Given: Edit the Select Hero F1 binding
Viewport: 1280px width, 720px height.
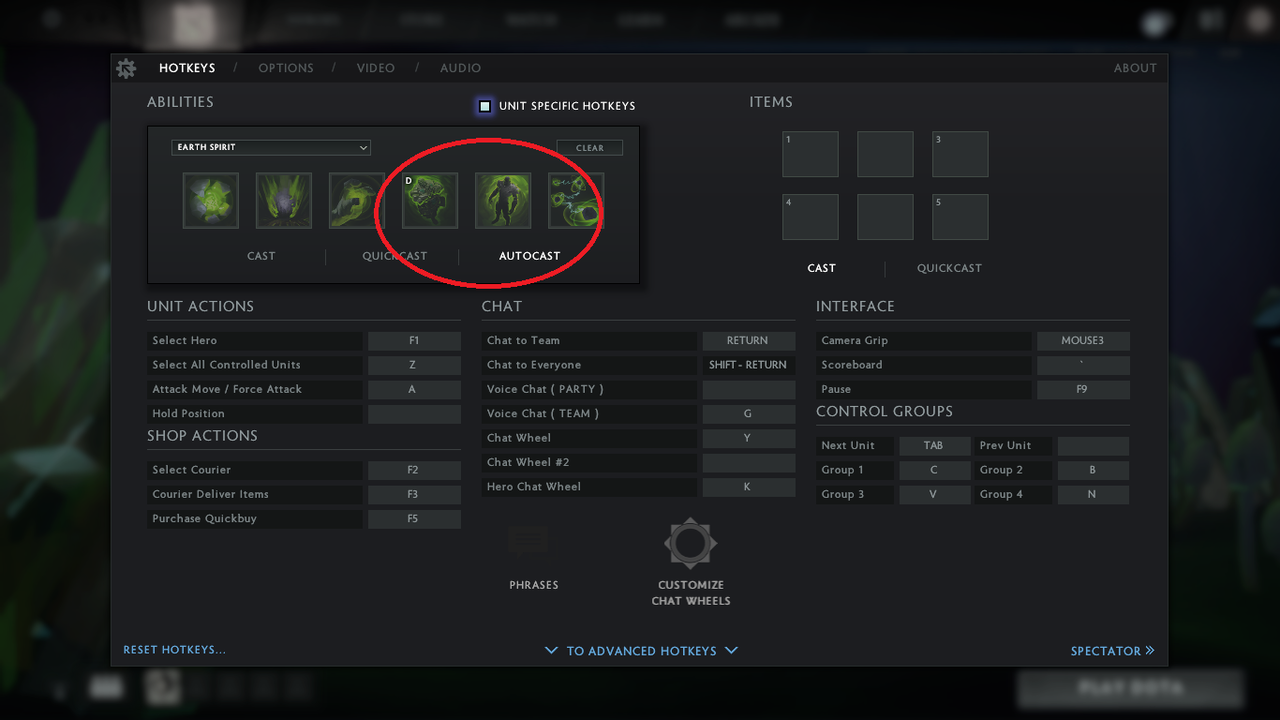Looking at the screenshot, I should click(414, 341).
